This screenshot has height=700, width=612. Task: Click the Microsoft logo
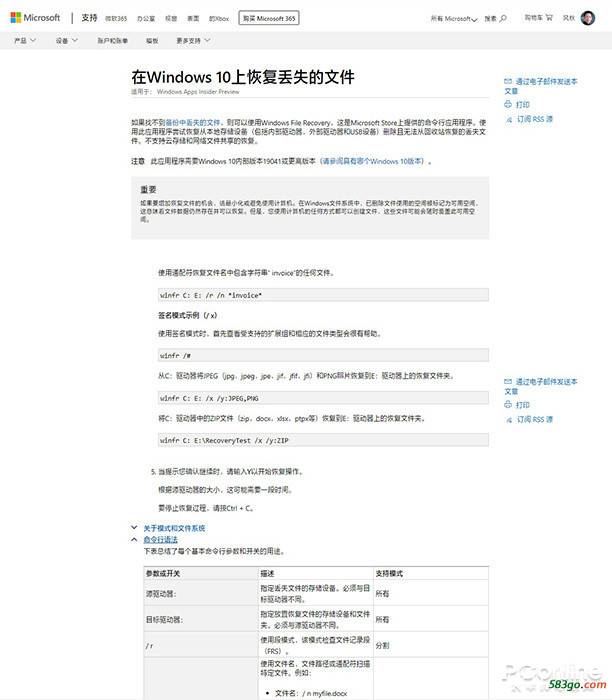coord(35,18)
